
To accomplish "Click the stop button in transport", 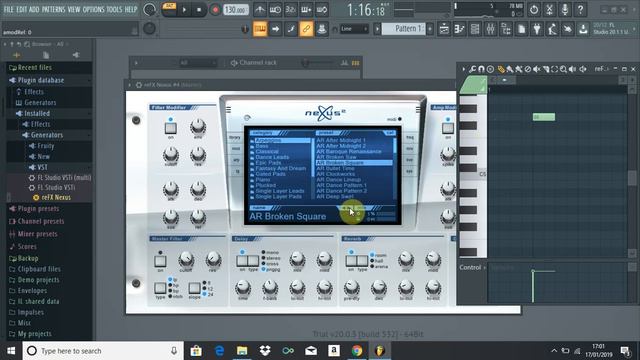I will tap(199, 10).
